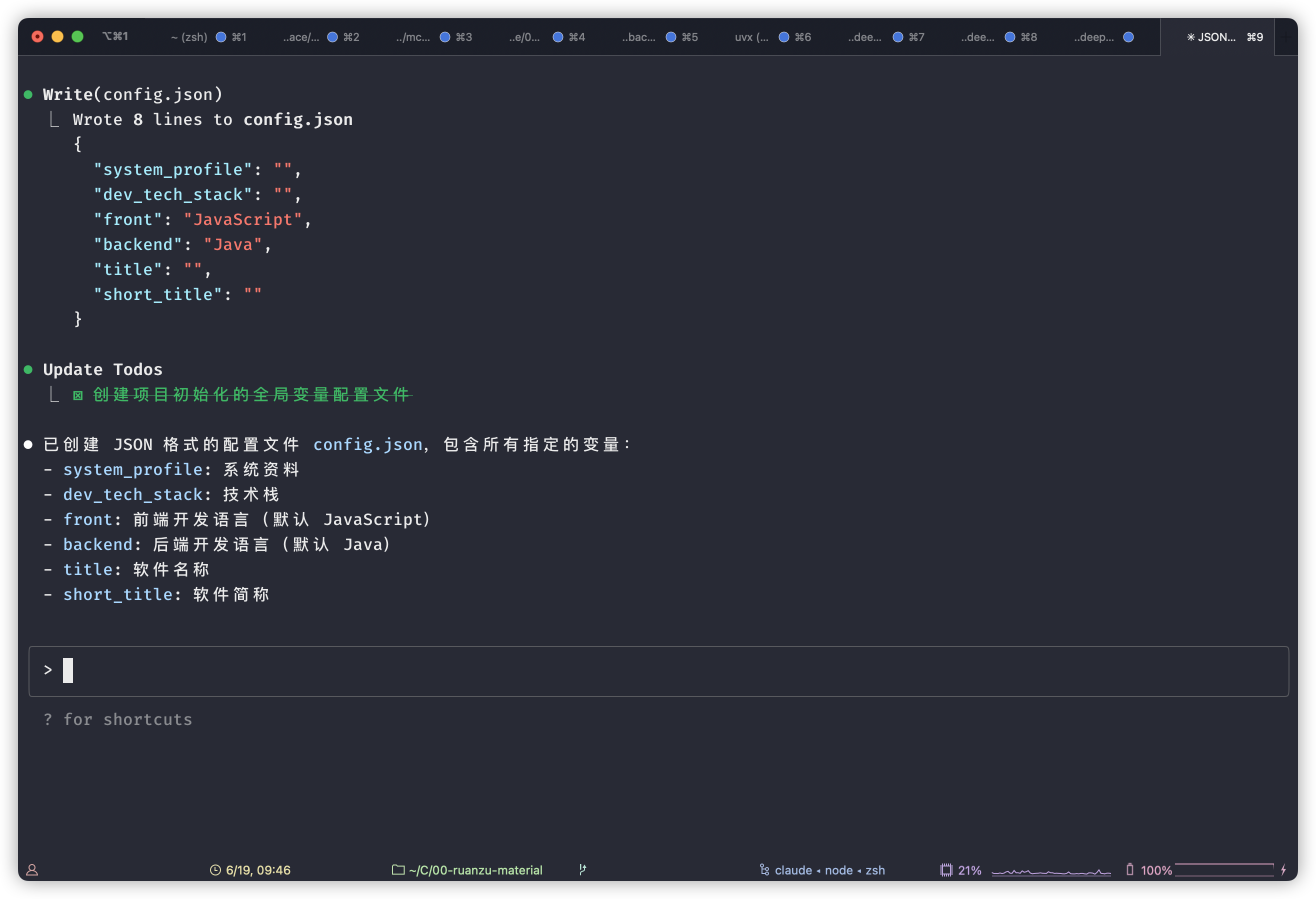The image size is (1316, 899).
Task: Click the green bullet beside Update Todos
Action: click(x=28, y=369)
